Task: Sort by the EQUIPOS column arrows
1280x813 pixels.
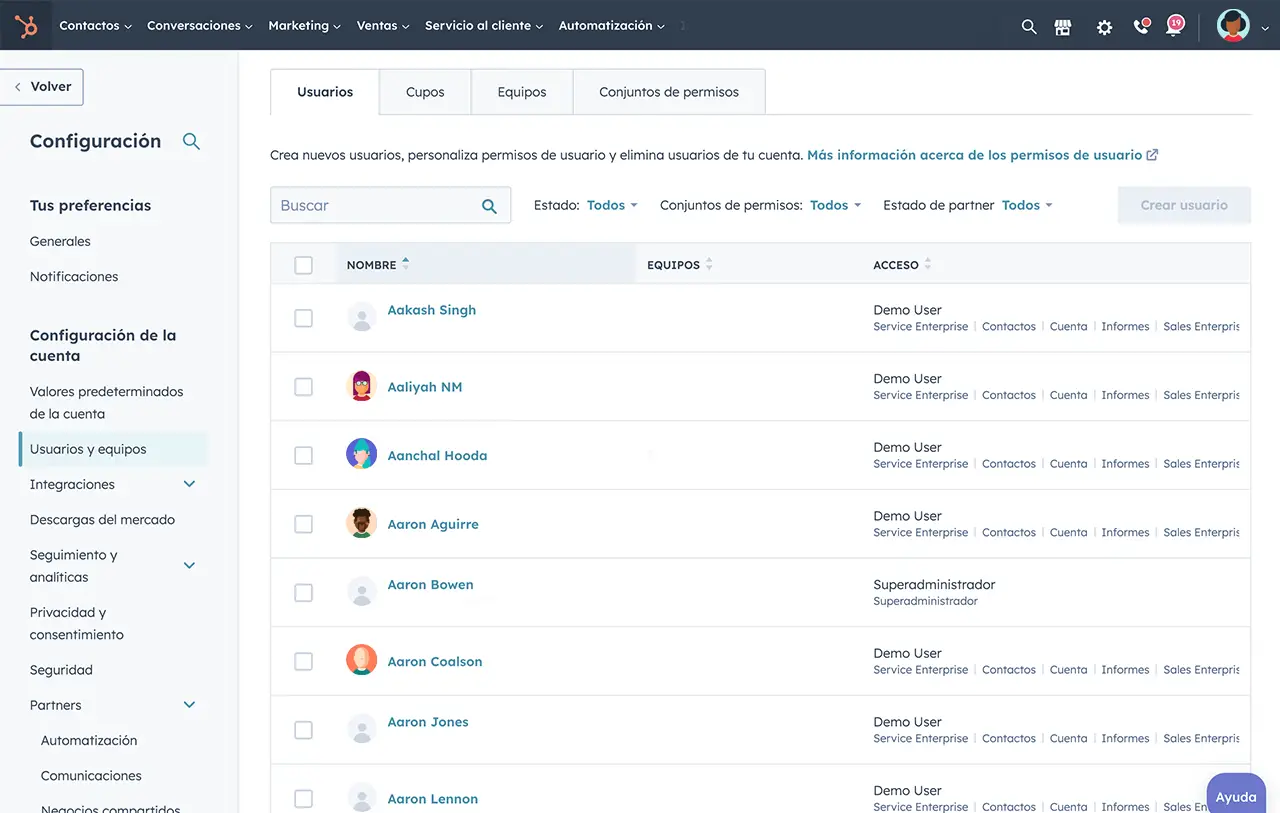Action: (x=709, y=264)
